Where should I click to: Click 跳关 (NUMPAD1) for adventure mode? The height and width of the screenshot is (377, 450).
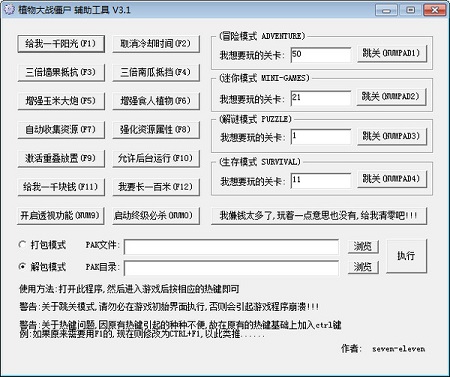[392, 53]
